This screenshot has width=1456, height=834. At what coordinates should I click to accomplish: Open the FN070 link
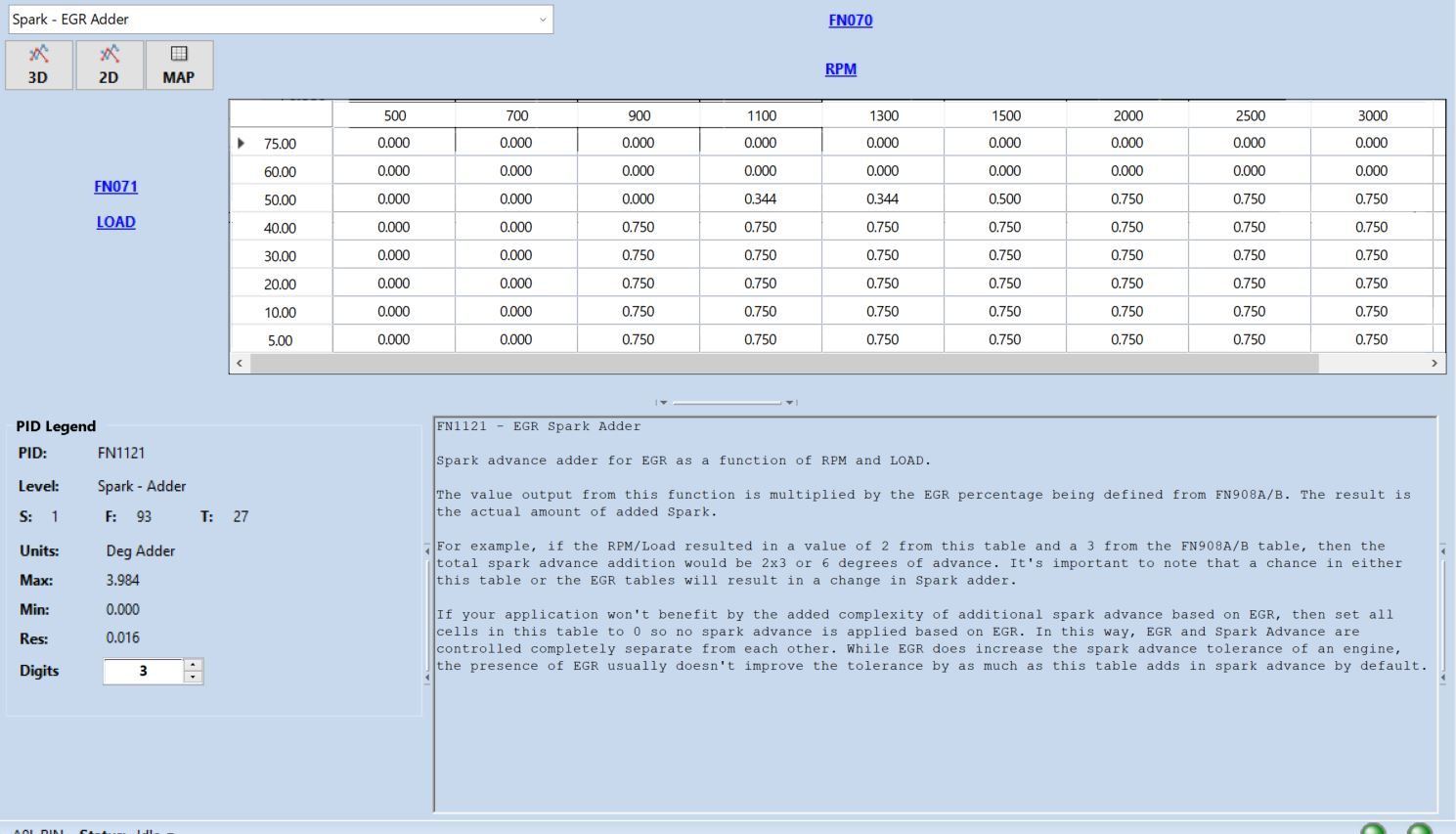[x=850, y=21]
